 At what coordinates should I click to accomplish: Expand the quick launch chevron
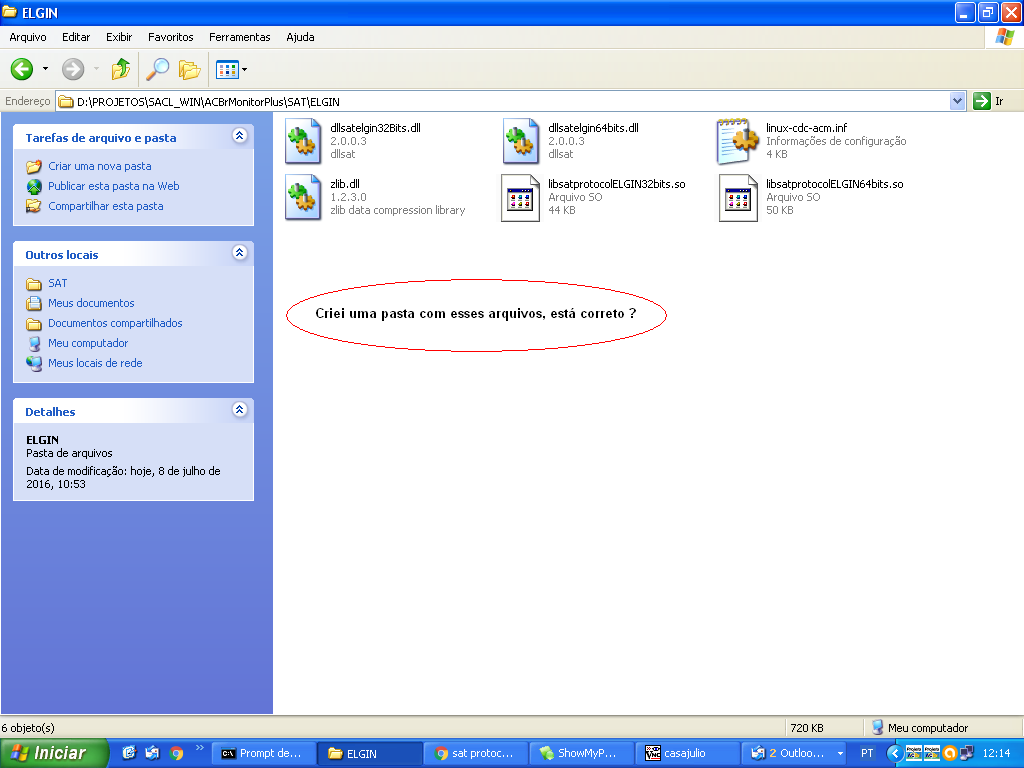coord(199,748)
